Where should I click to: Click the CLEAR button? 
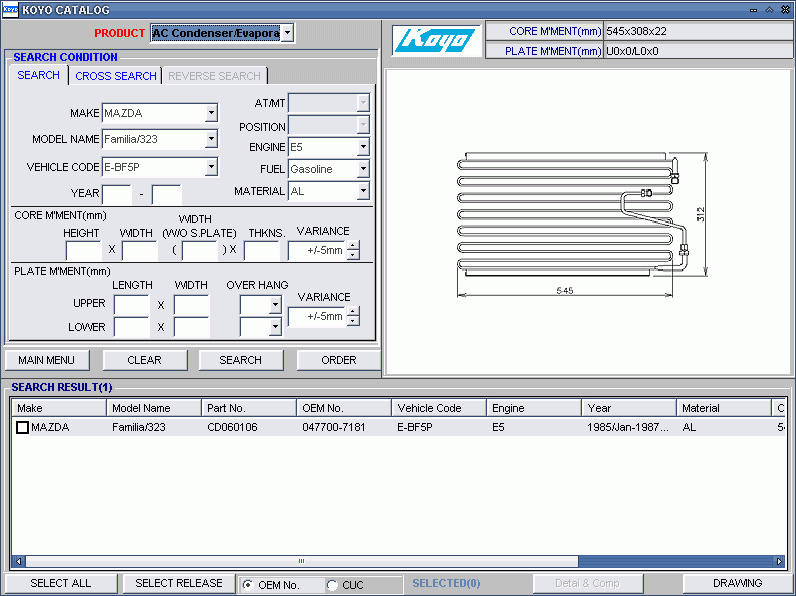click(x=145, y=360)
